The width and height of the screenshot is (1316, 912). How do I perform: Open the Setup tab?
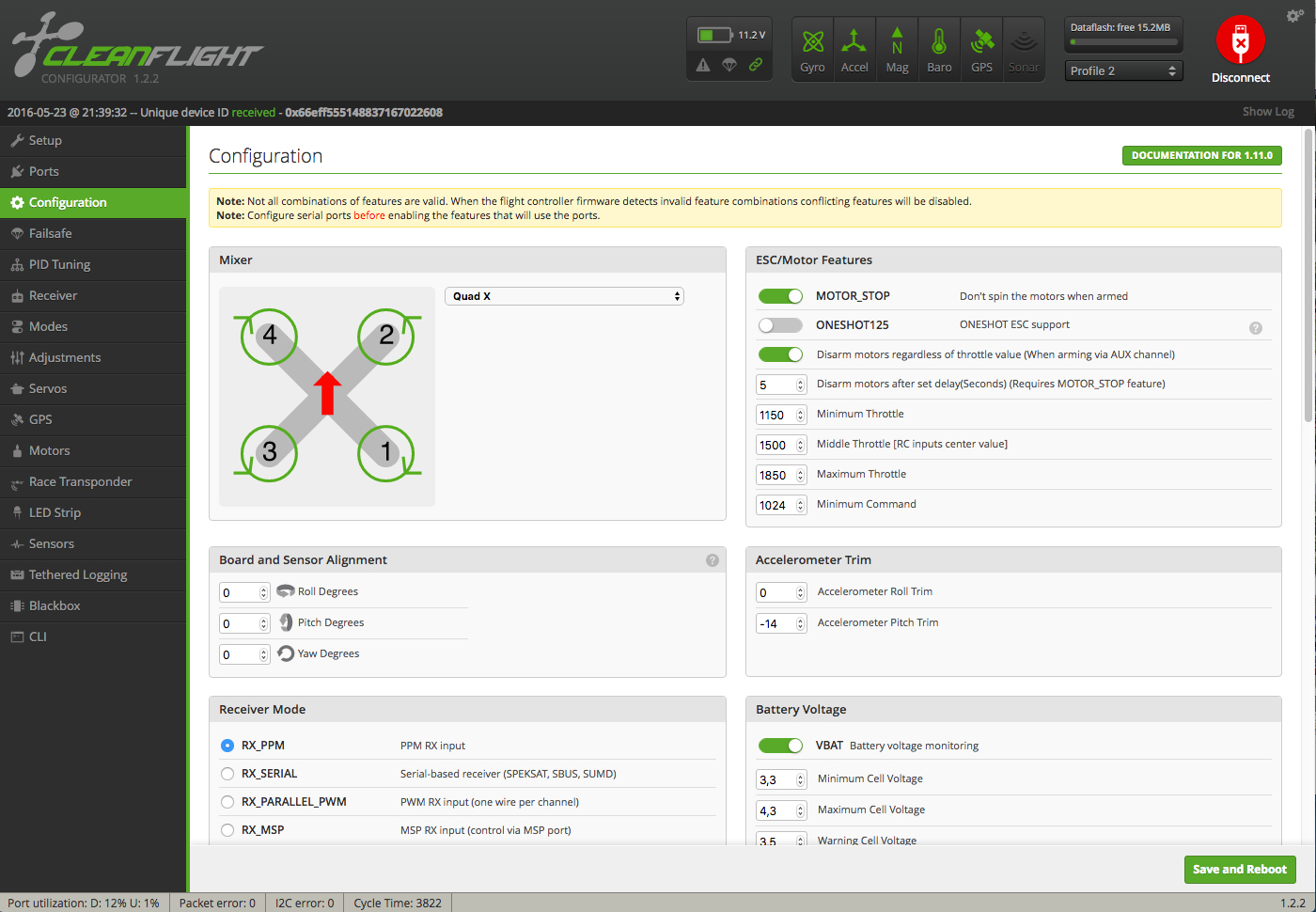tap(93, 140)
